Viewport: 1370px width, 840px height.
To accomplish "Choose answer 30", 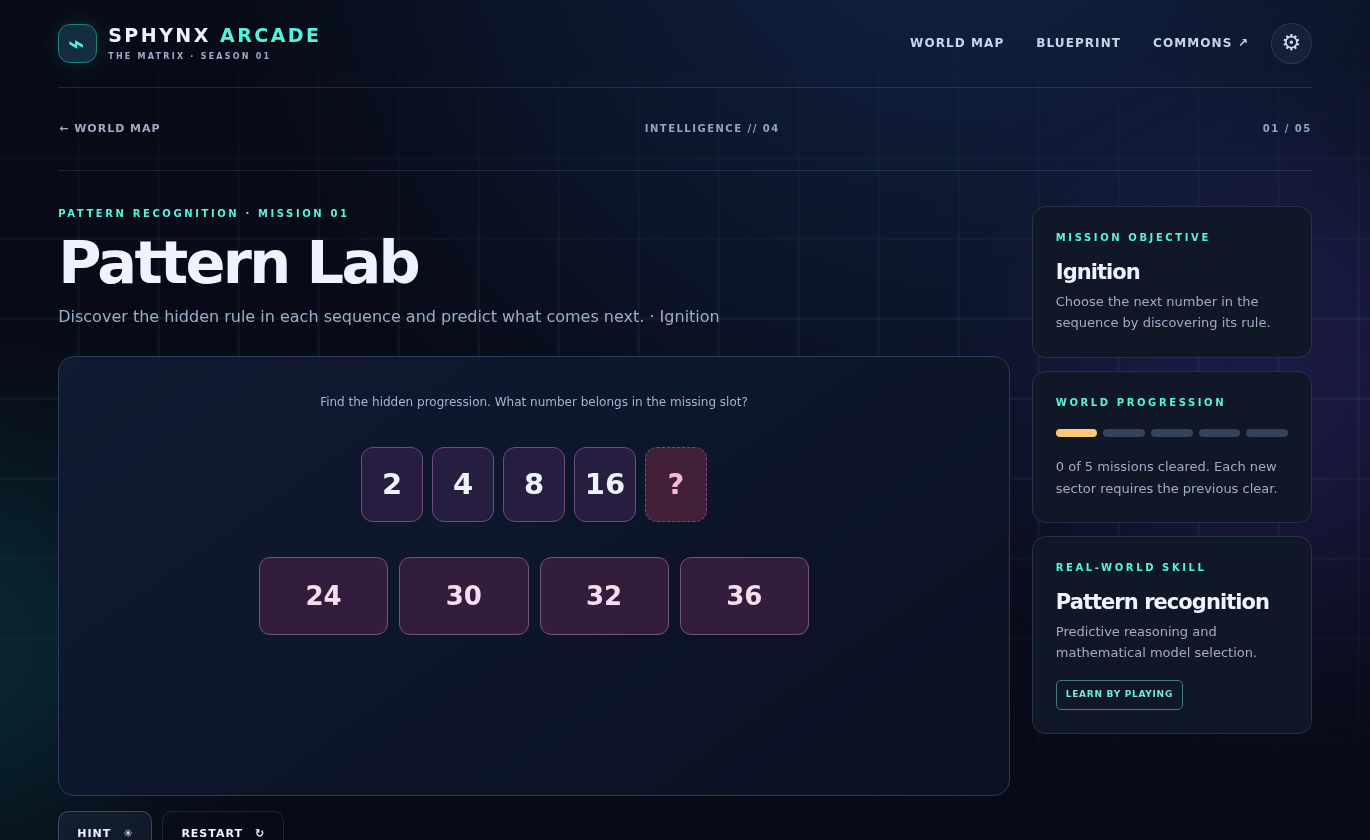I will pos(464,596).
